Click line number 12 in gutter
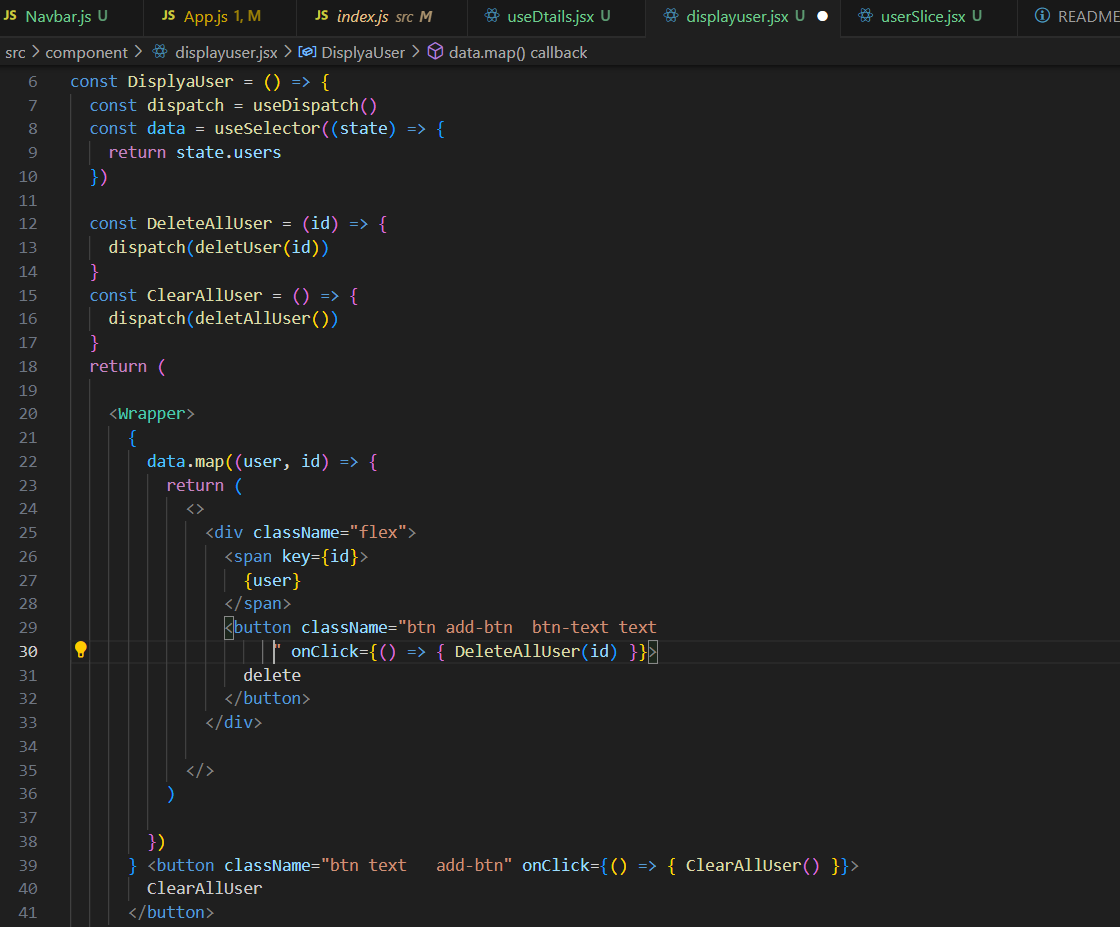Viewport: 1120px width, 927px height. coord(28,224)
